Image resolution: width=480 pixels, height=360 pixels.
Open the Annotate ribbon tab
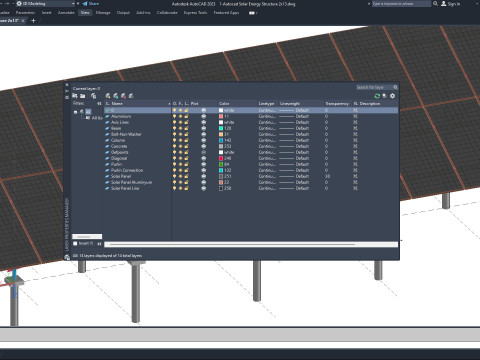(x=66, y=13)
